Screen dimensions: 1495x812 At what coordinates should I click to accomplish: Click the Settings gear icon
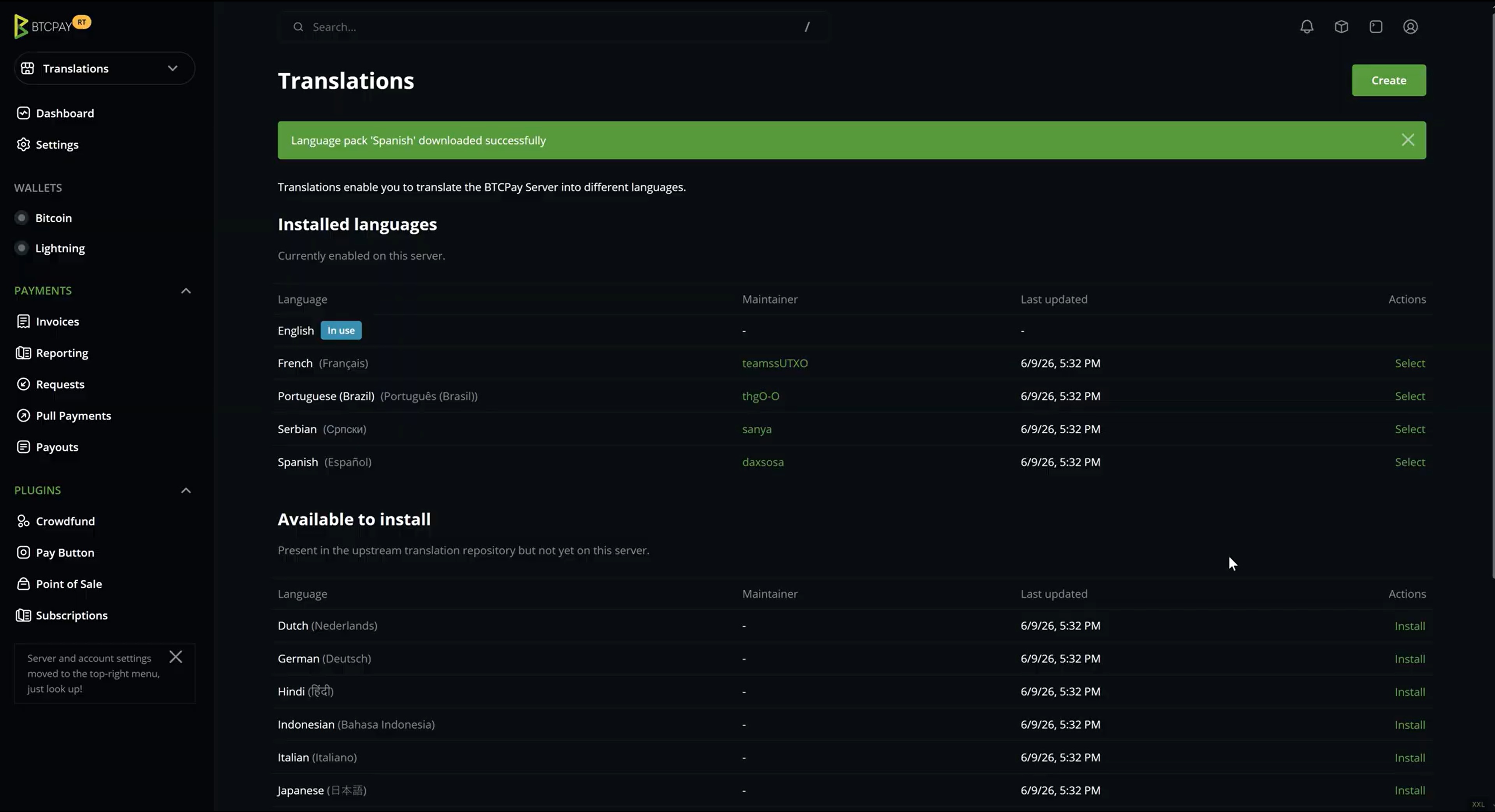23,144
